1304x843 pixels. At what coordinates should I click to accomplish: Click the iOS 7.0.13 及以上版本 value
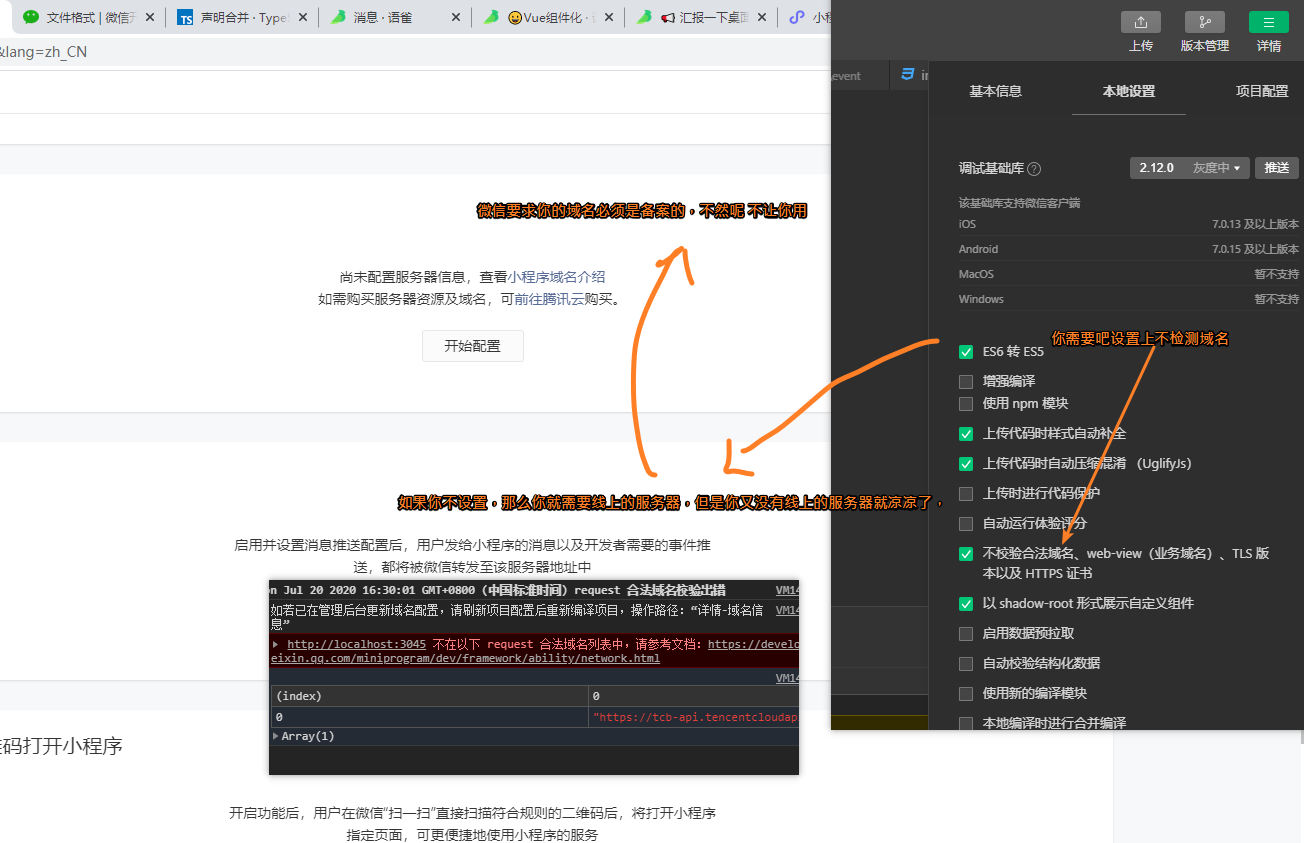click(x=1255, y=224)
